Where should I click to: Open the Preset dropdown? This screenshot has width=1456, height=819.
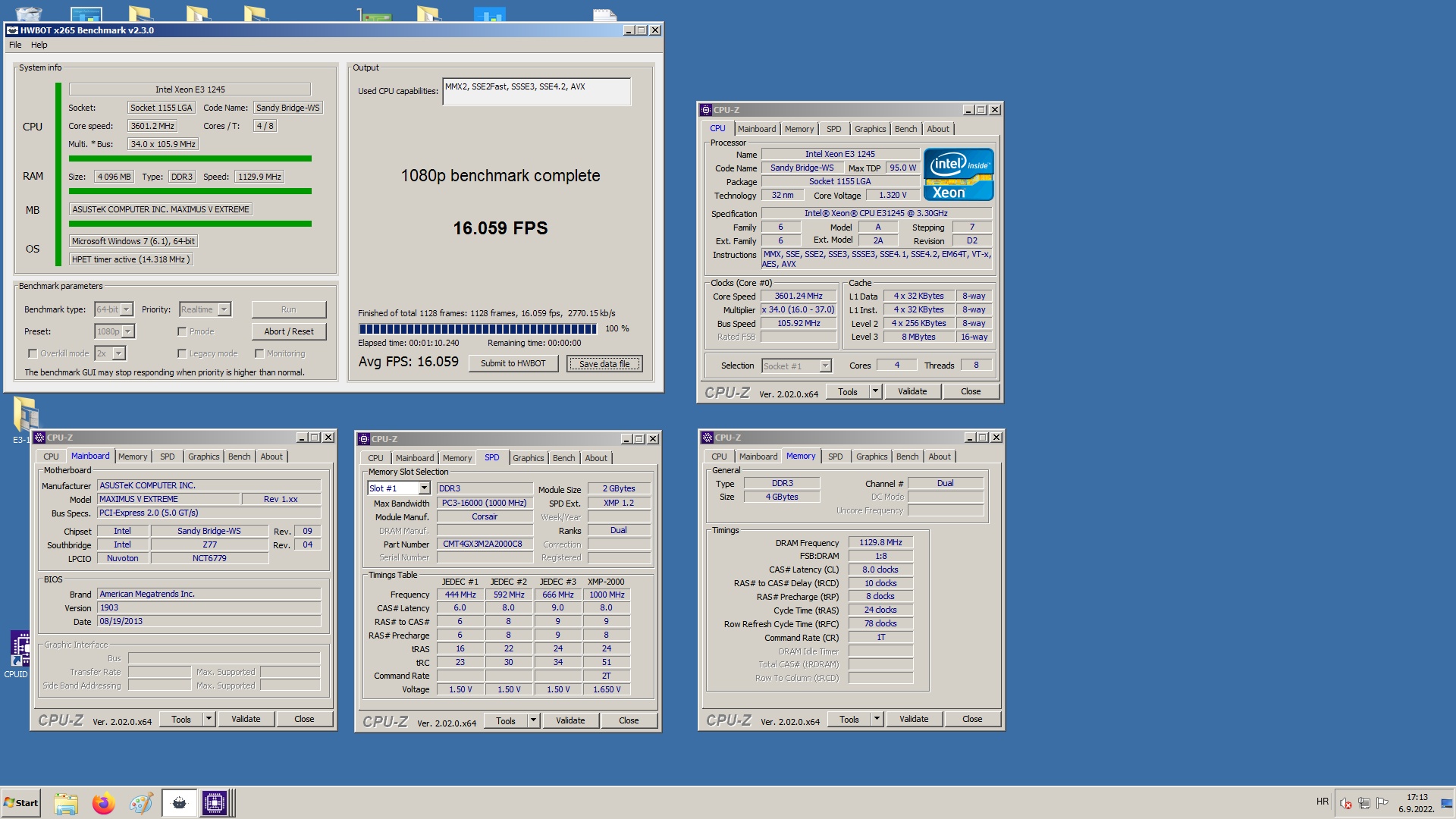tap(115, 331)
